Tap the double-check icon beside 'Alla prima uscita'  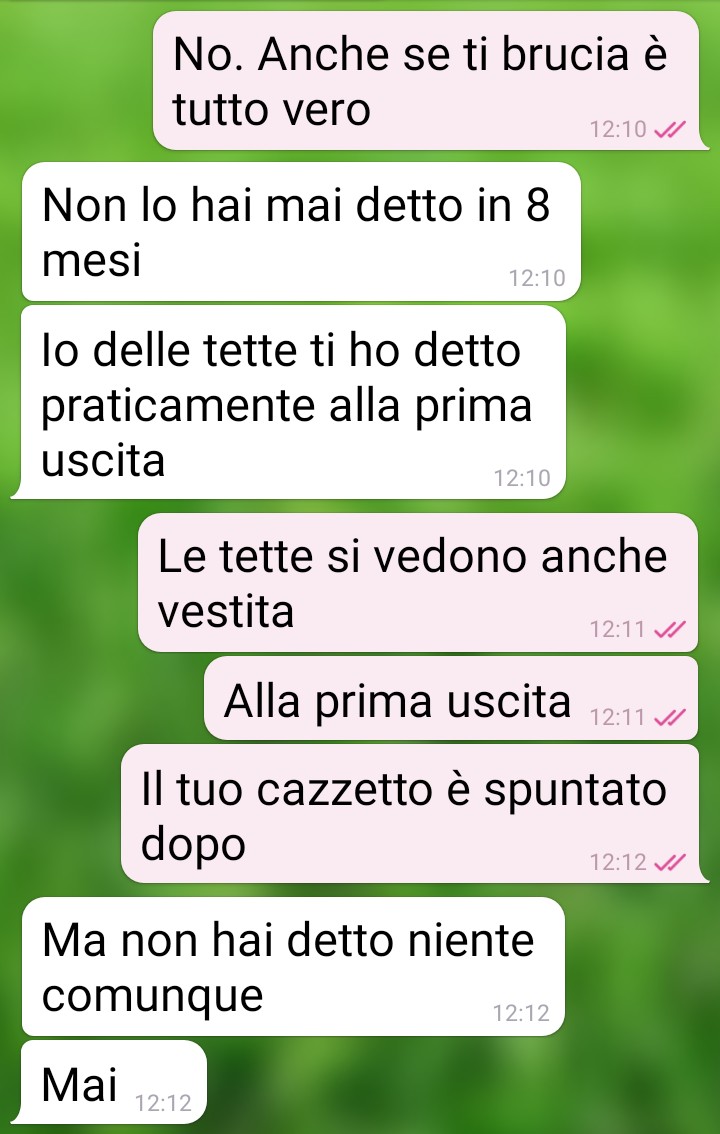tap(669, 717)
